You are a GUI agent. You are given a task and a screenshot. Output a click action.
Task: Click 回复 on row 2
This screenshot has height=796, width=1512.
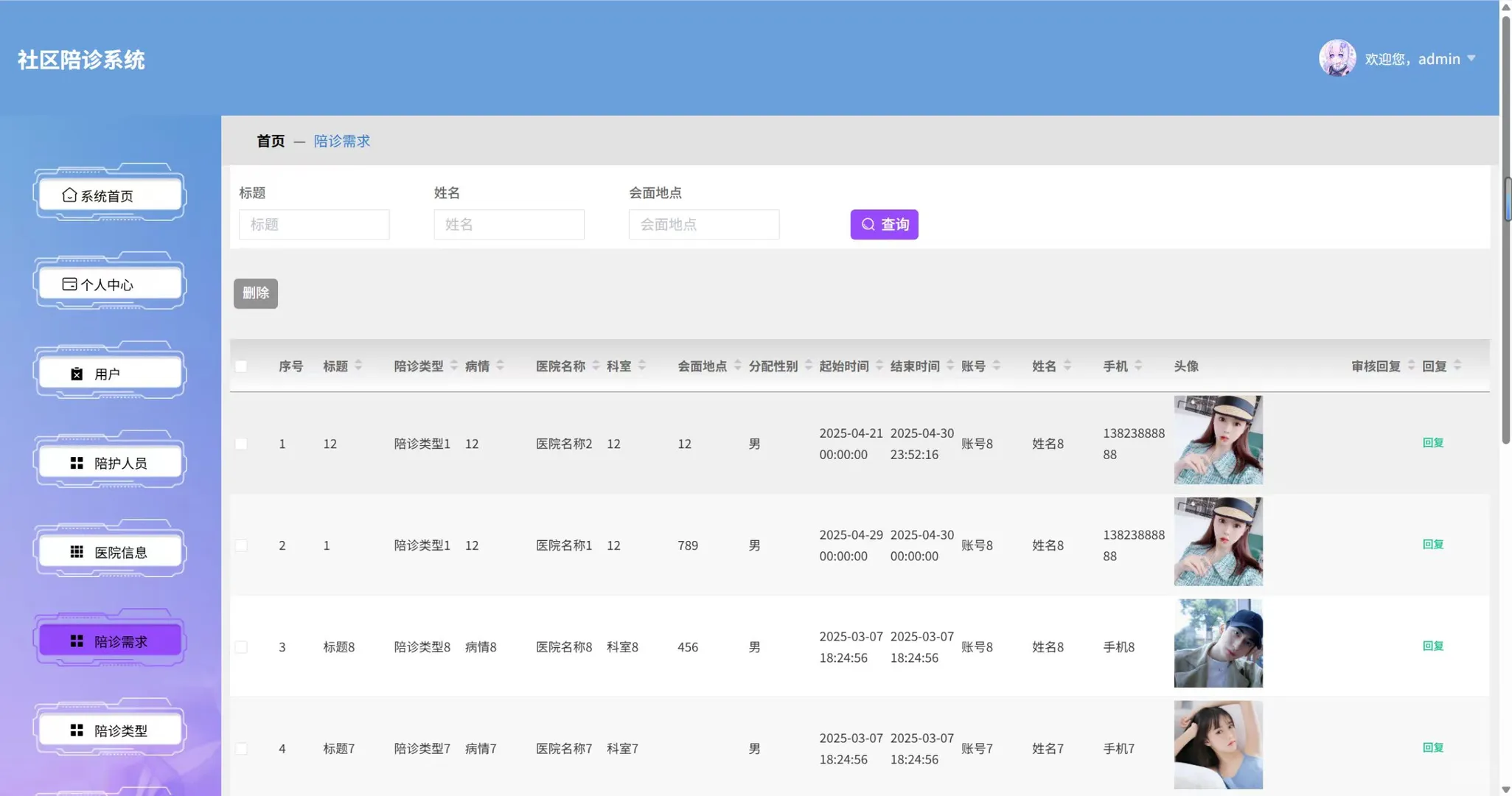tap(1433, 544)
